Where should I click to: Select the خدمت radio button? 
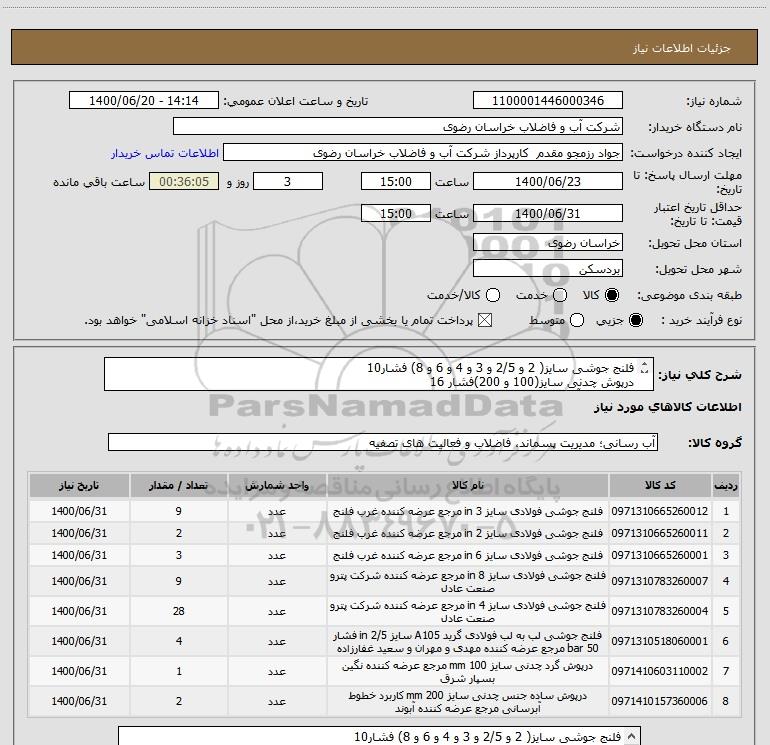pyautogui.click(x=560, y=295)
